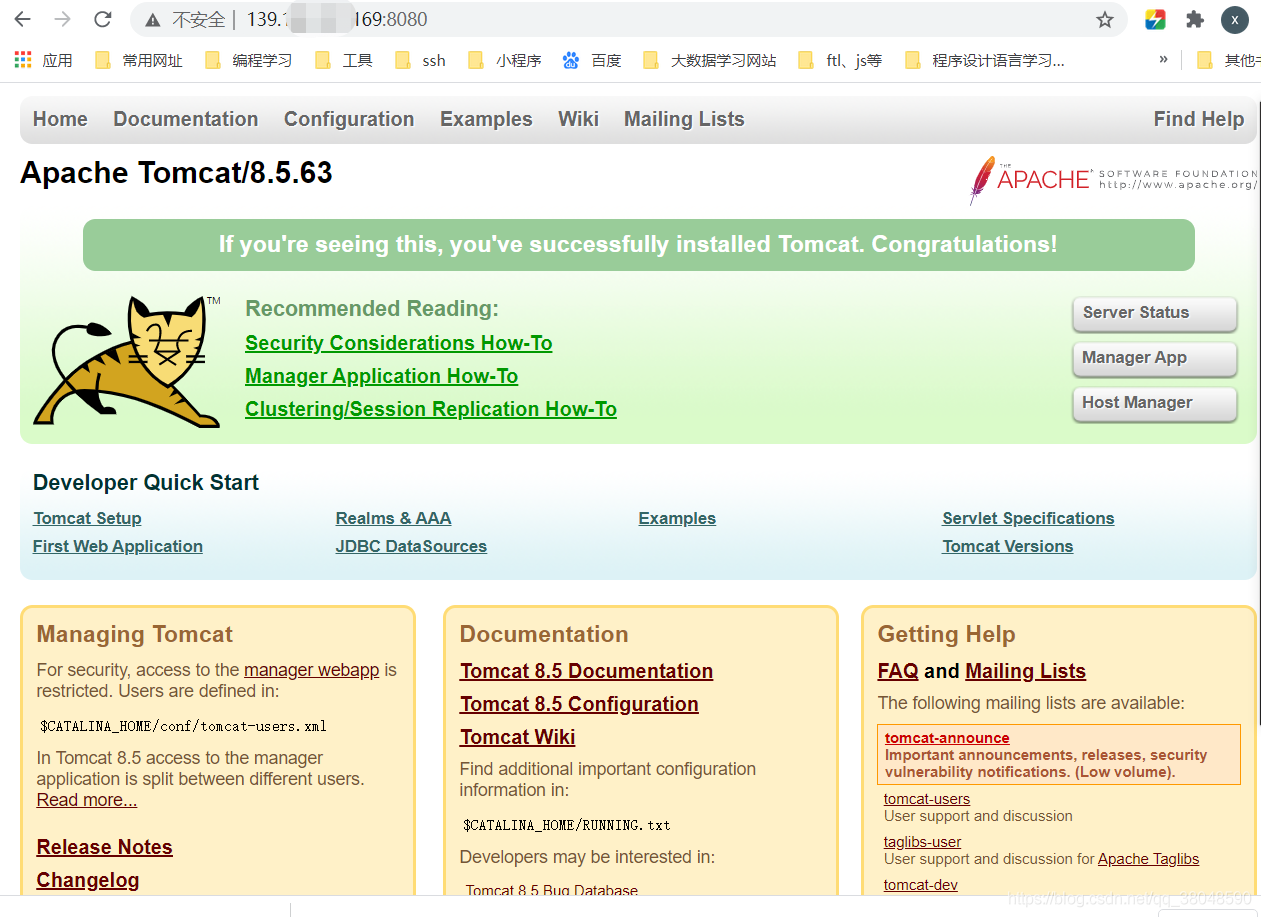Click the Tomcat cat mascot image
Viewport: 1261px width, 917px height.
[x=127, y=362]
